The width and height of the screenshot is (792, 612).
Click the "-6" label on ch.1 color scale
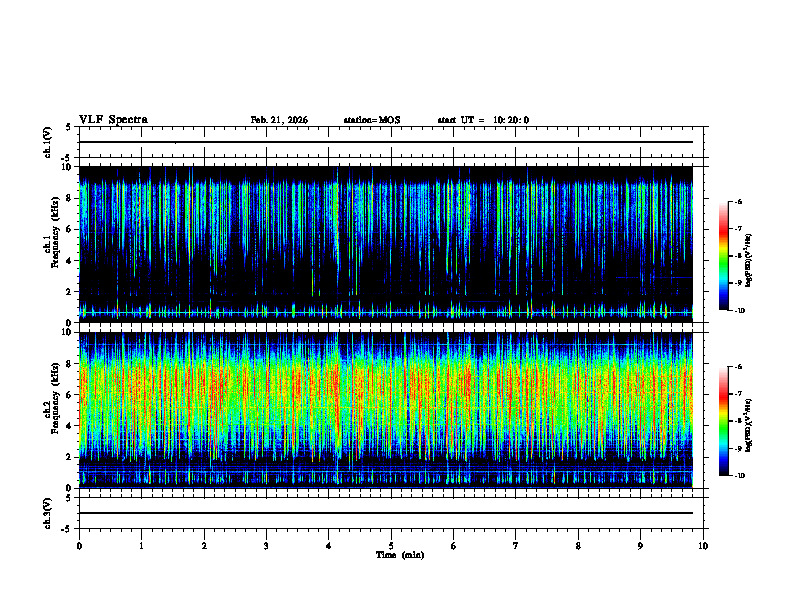[x=738, y=201]
